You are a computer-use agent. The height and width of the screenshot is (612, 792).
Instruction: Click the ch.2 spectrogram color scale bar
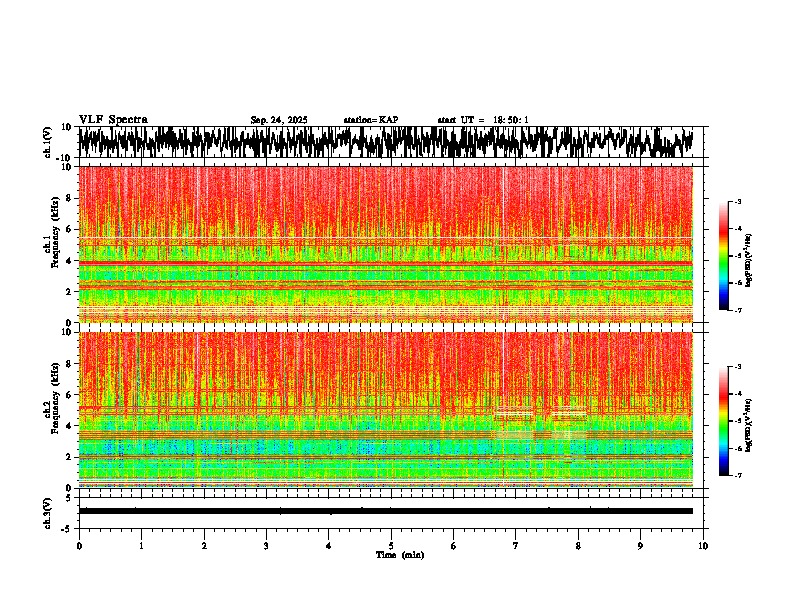click(x=723, y=421)
